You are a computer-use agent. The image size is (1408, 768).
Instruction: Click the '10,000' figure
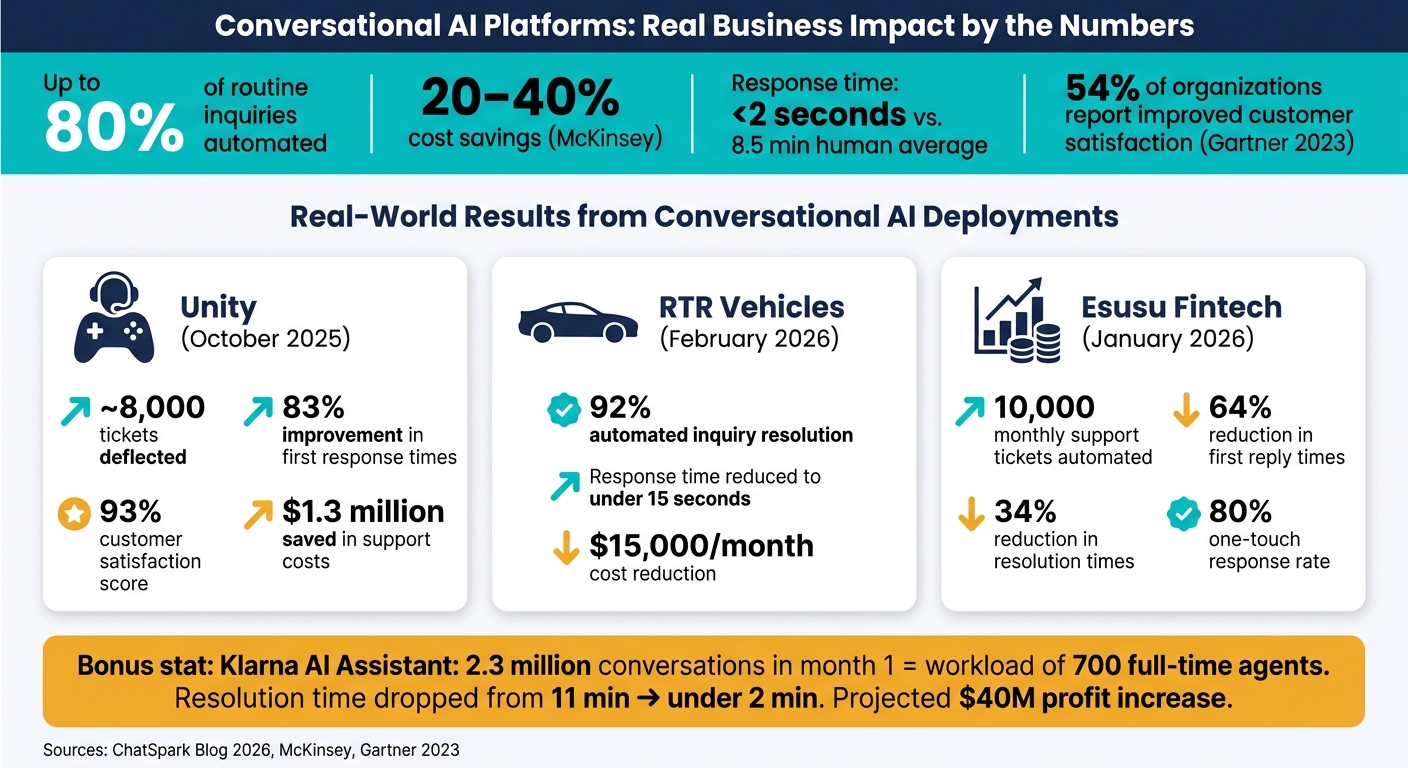1044,407
